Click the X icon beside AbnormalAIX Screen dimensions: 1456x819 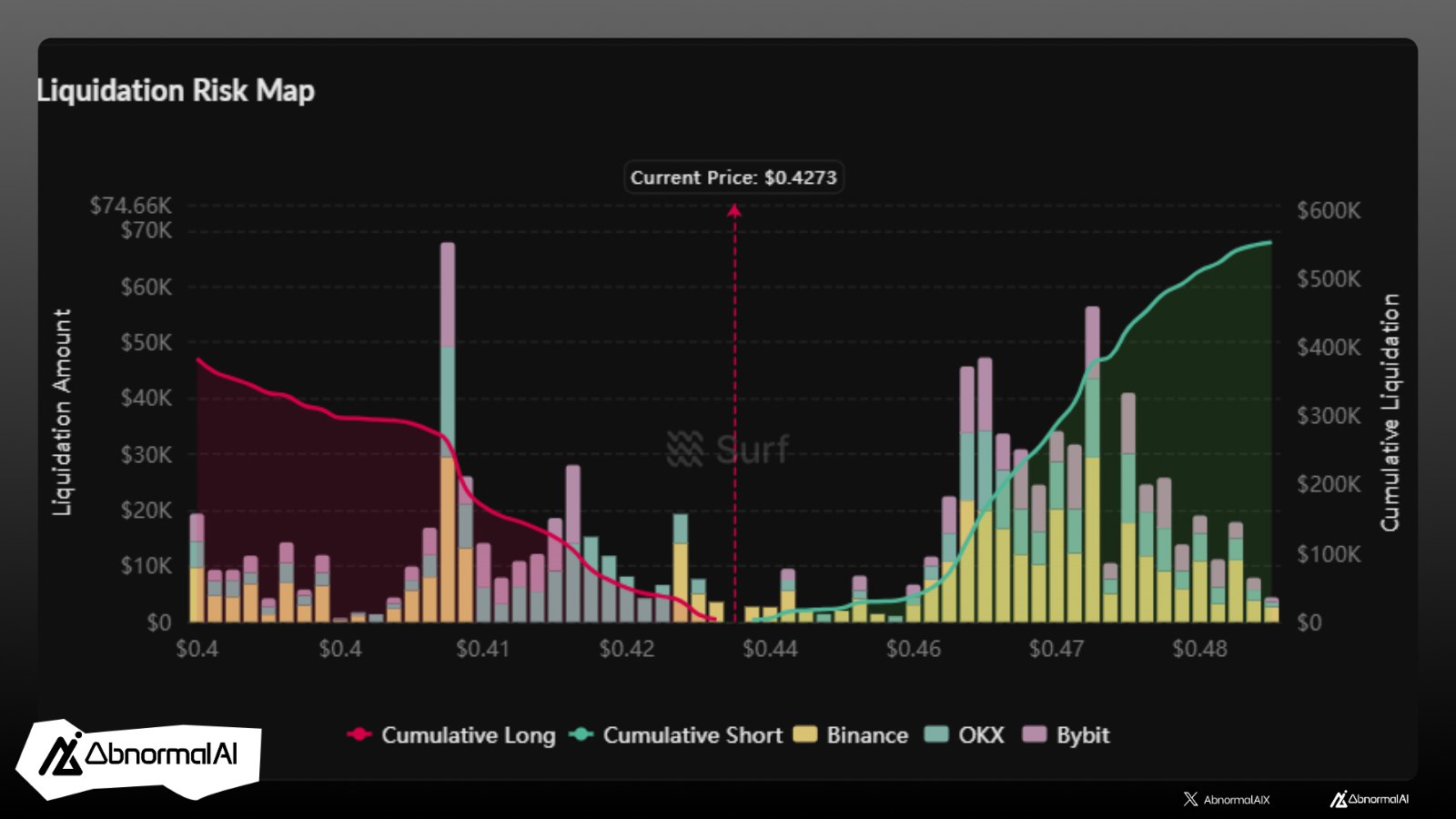pos(1190,799)
